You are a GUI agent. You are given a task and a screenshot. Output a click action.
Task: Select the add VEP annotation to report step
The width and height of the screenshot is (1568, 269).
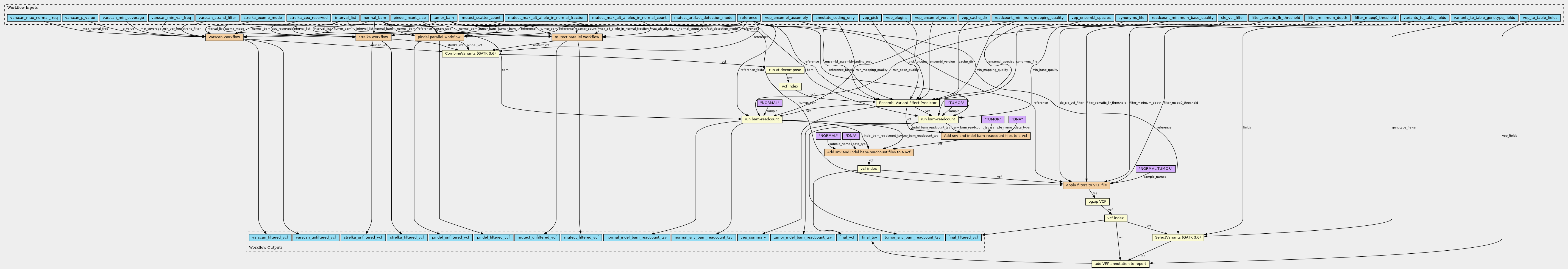pos(1121,264)
